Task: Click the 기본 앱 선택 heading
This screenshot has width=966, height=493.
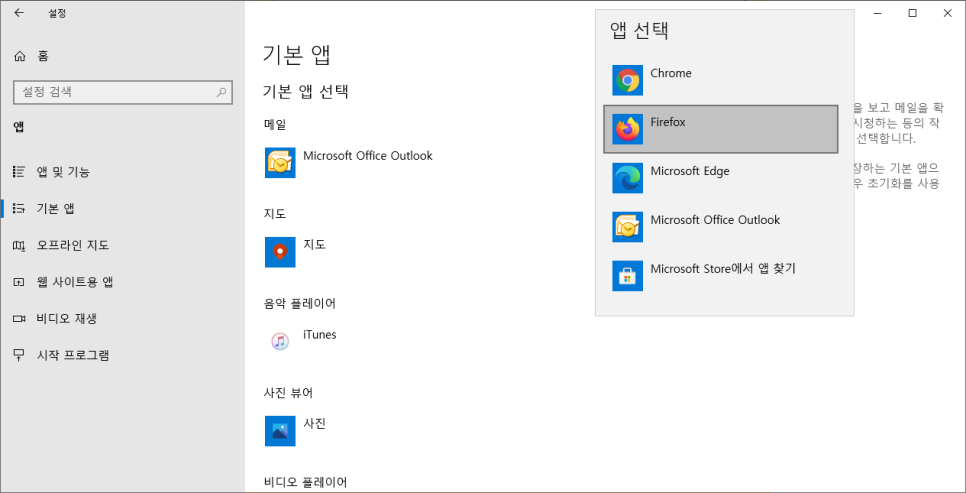Action: coord(306,92)
